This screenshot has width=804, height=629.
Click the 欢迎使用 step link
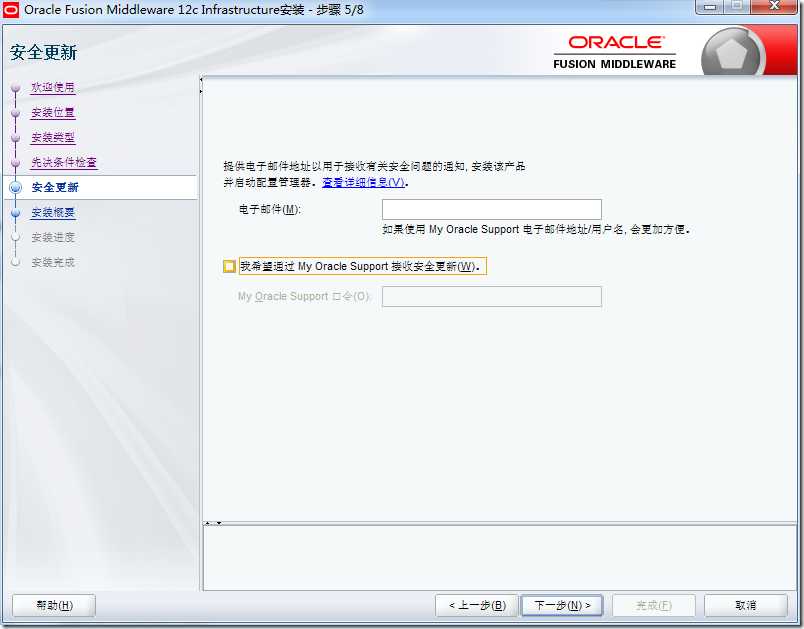tap(53, 88)
